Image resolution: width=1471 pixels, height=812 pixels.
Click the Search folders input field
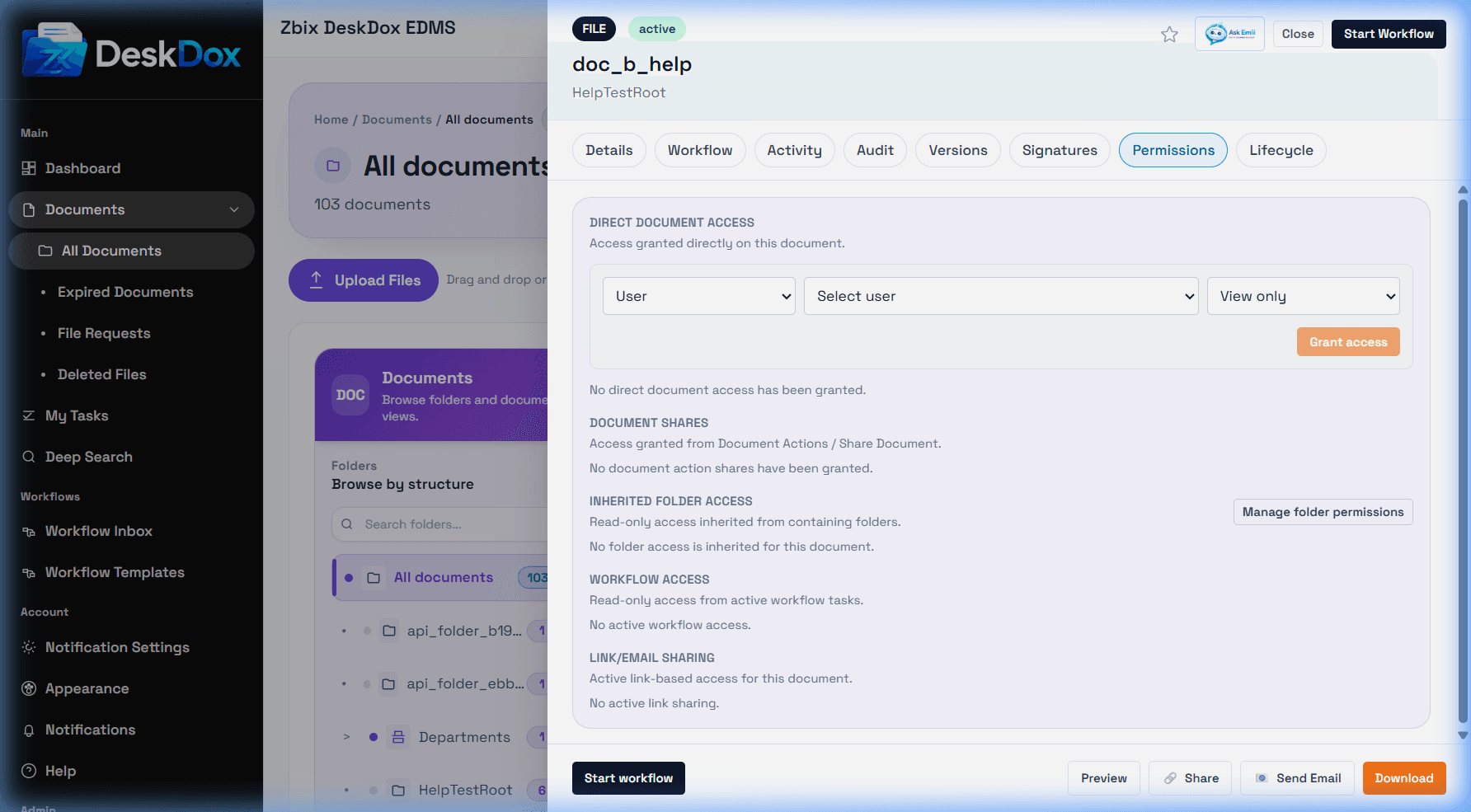(439, 524)
